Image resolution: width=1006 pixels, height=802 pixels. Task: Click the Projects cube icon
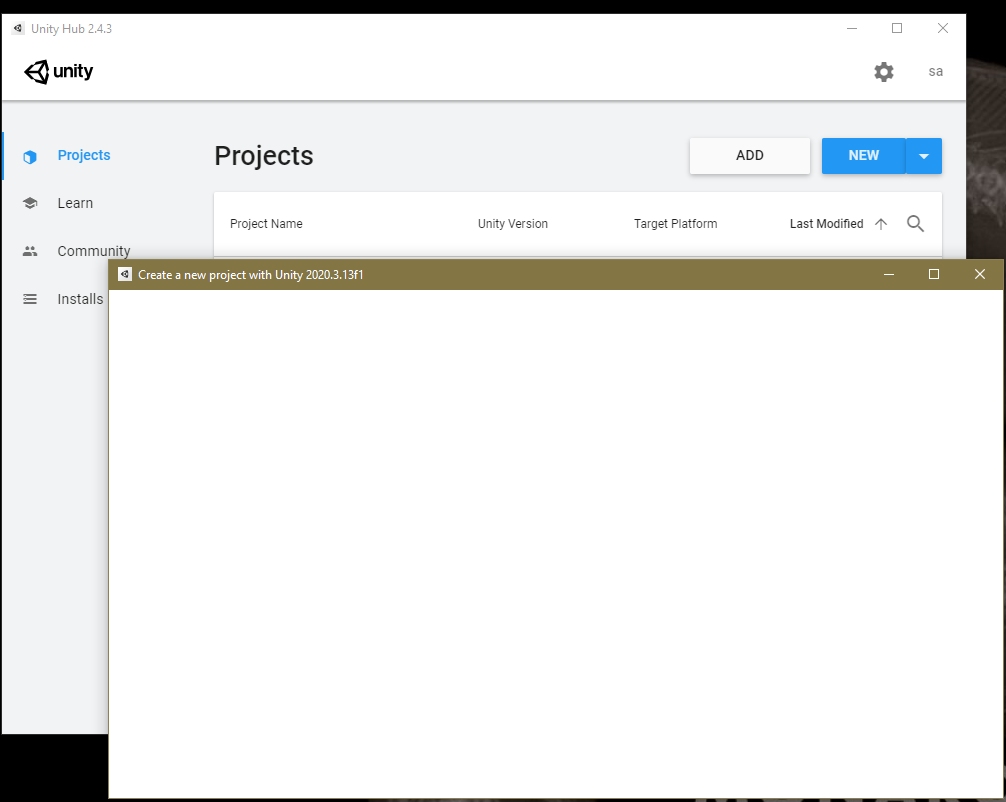click(x=30, y=157)
